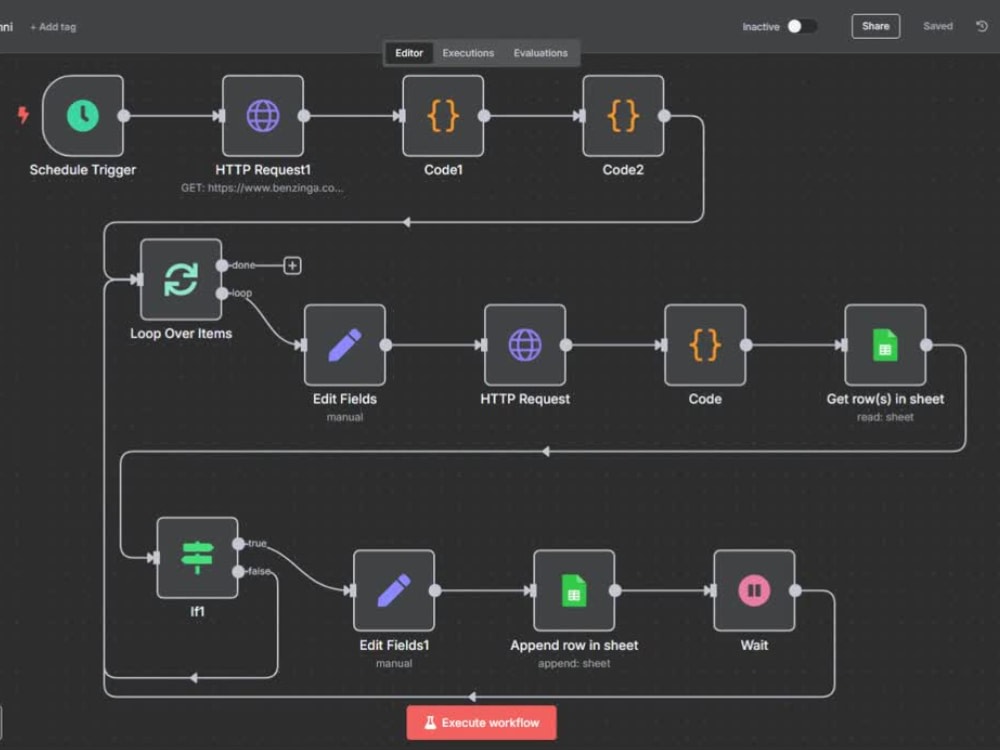Select the Code node before Get row(s)
The height and width of the screenshot is (750, 1000).
[705, 345]
